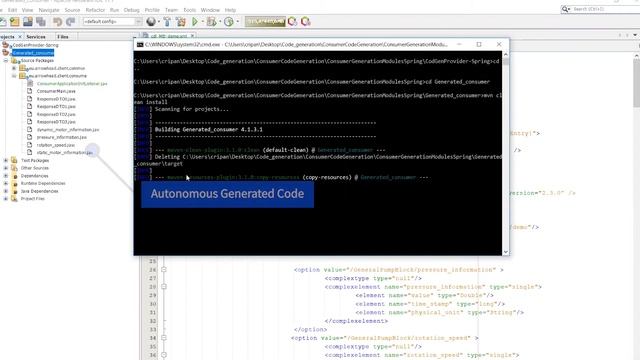Viewport: 640px width, 360px height.
Task: Click the Redo toolbar icon
Action: (x=70, y=22)
